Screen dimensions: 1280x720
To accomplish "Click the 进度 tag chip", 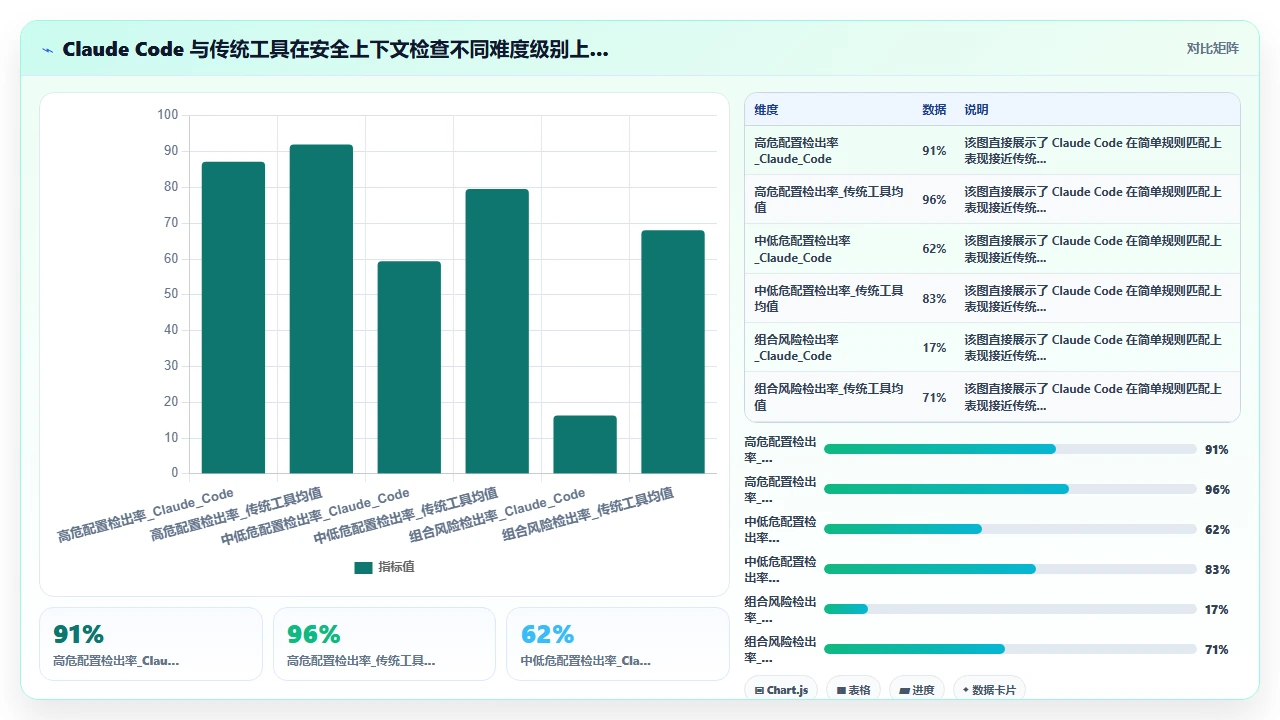I will click(x=916, y=690).
